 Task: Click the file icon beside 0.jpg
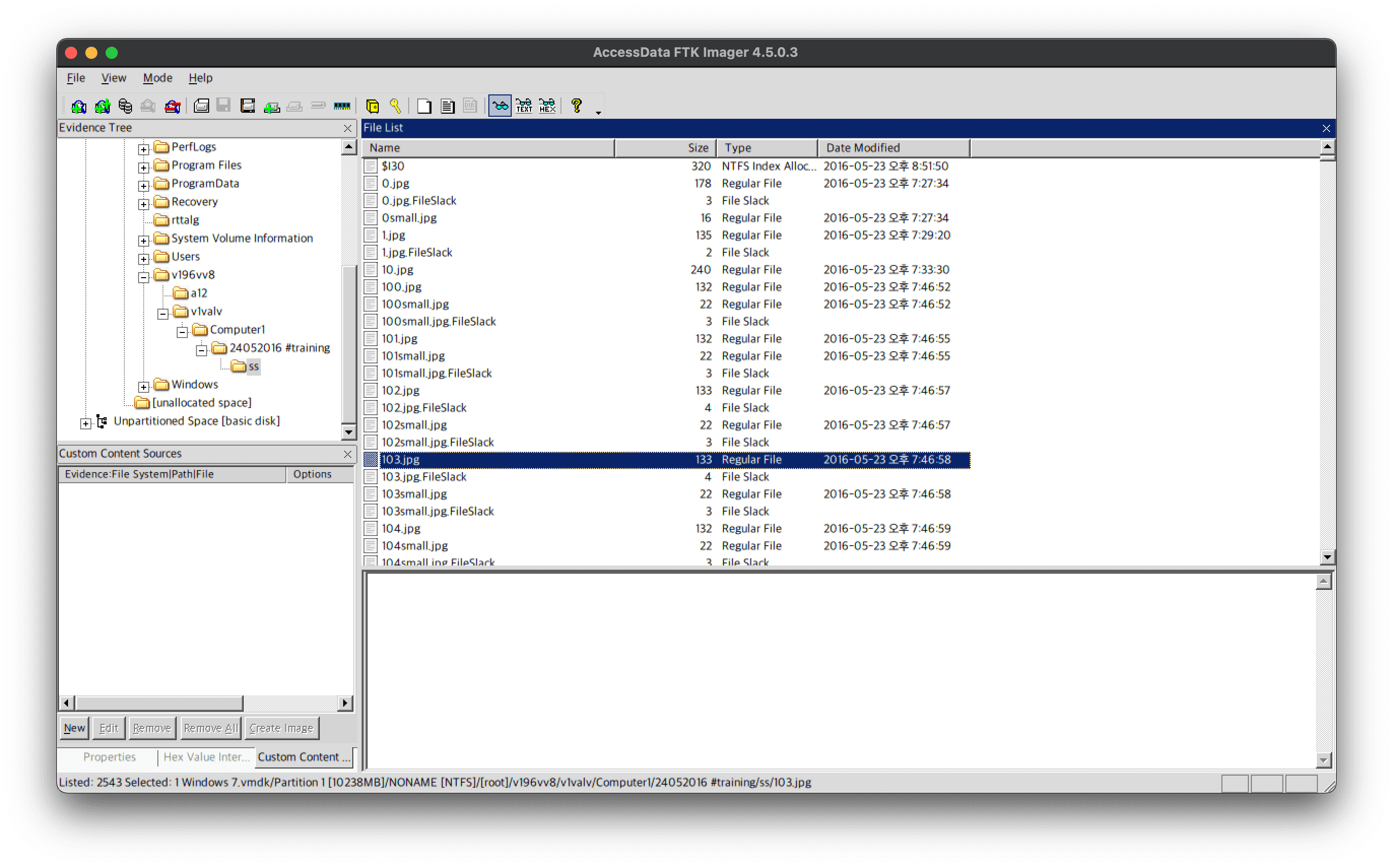[371, 184]
